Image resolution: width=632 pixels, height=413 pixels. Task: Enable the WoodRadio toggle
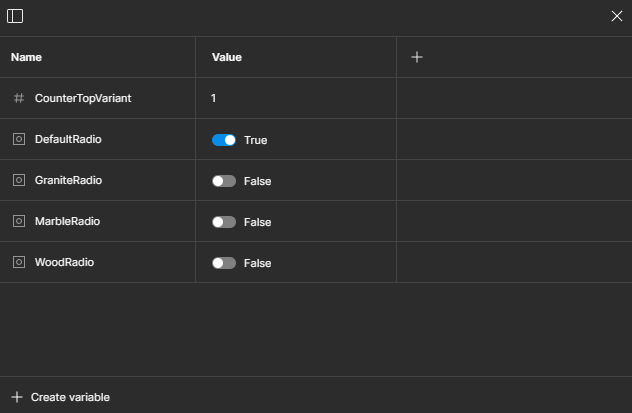pos(224,263)
